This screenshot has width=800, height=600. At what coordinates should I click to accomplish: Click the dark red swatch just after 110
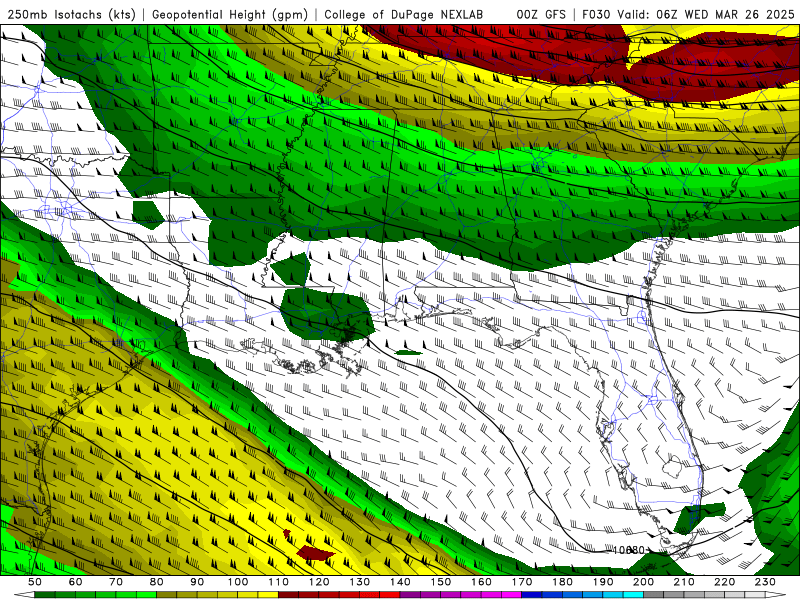[288, 595]
